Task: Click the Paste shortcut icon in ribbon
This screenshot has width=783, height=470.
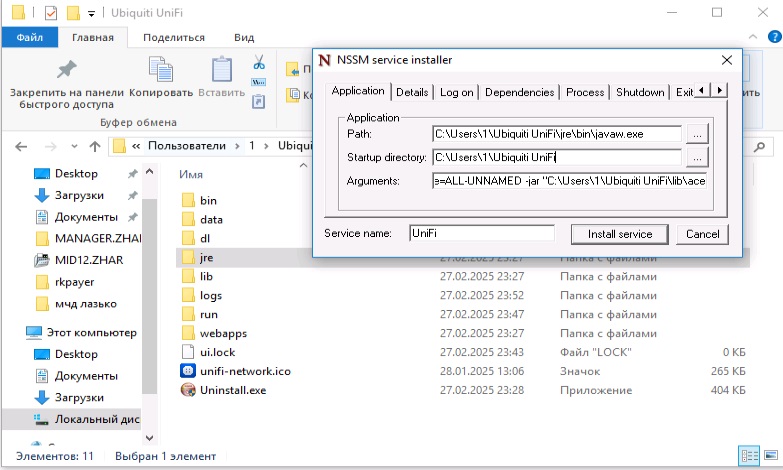Action: pos(258,102)
